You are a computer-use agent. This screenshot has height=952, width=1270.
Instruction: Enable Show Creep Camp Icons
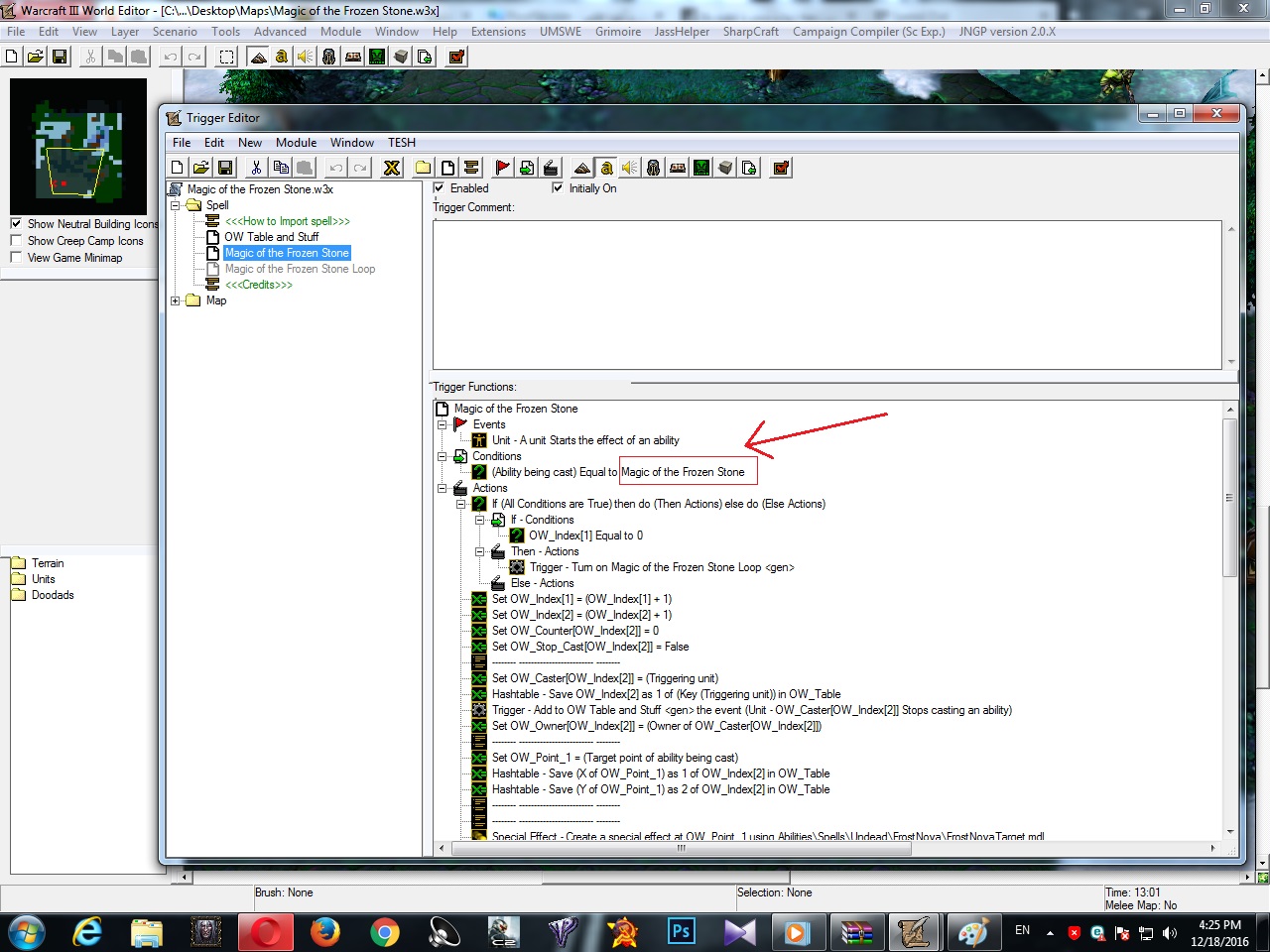click(x=16, y=241)
